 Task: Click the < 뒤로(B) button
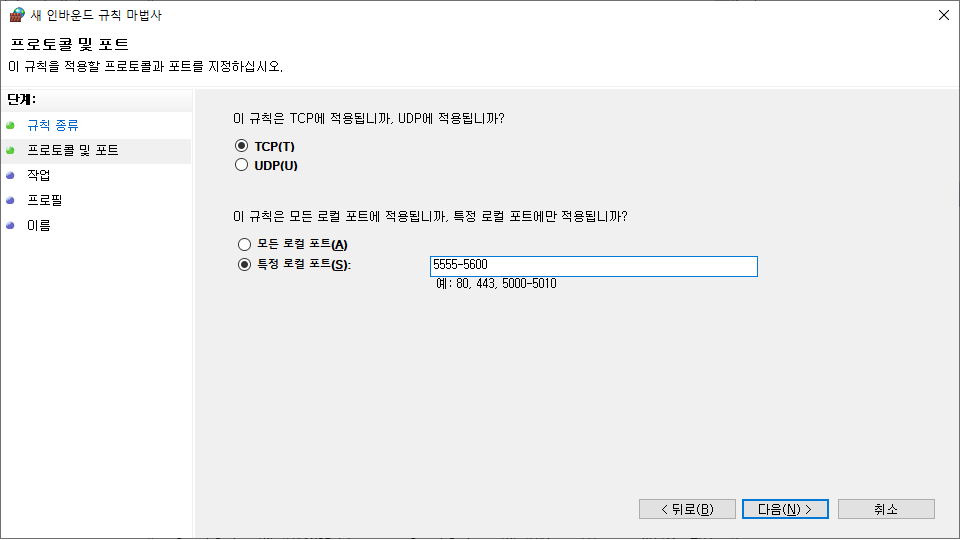click(x=687, y=509)
